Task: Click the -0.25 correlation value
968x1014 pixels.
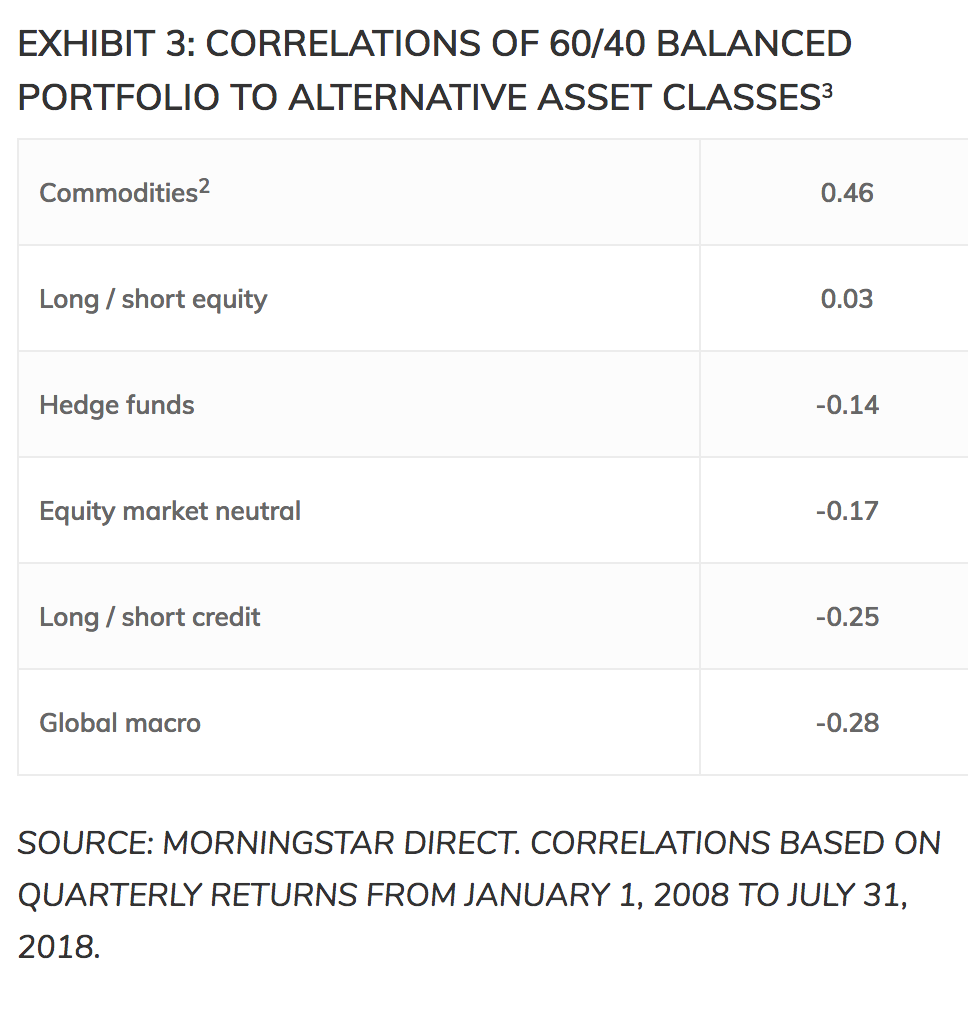Action: 846,617
